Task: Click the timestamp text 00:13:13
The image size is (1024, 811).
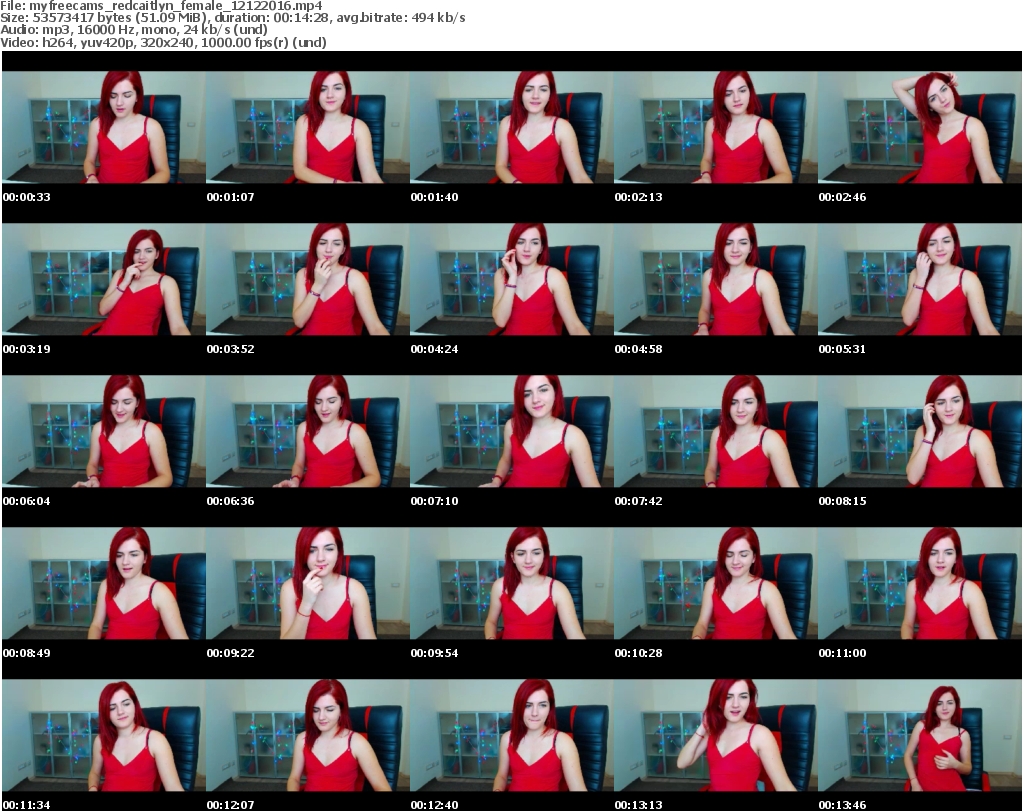Action: coord(638,805)
